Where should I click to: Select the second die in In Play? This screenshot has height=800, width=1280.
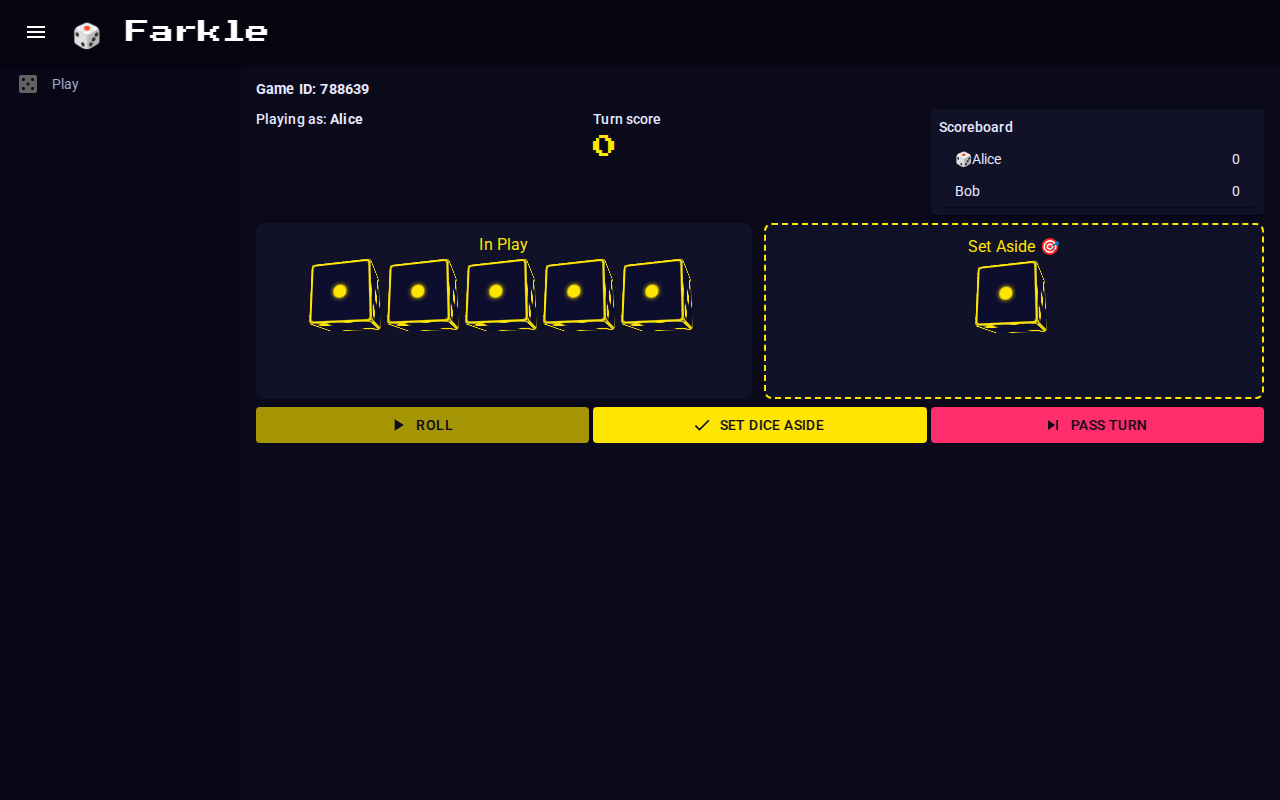423,295
